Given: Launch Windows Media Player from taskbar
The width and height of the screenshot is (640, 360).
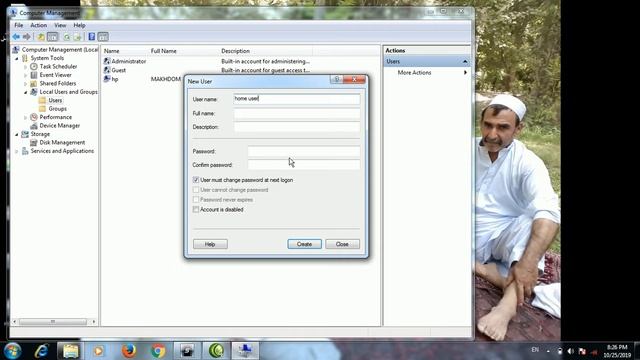Looking at the screenshot, I should [x=98, y=351].
